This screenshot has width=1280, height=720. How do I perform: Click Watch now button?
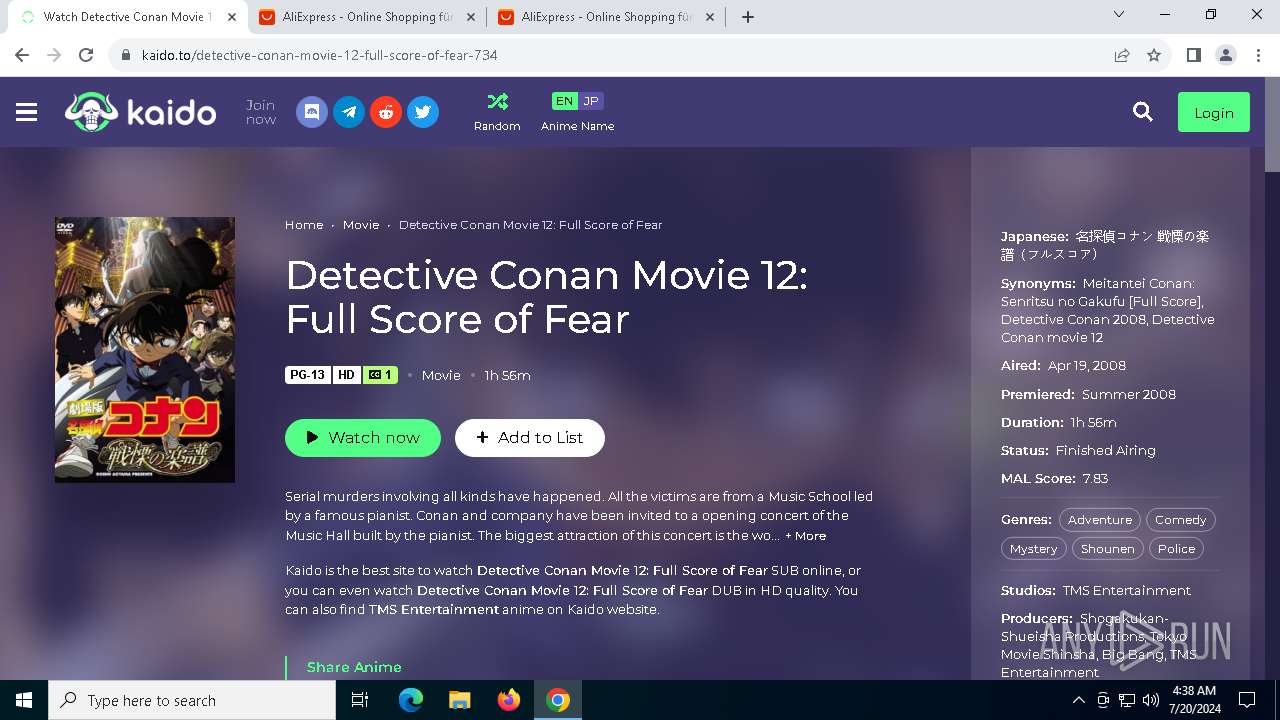tap(363, 438)
